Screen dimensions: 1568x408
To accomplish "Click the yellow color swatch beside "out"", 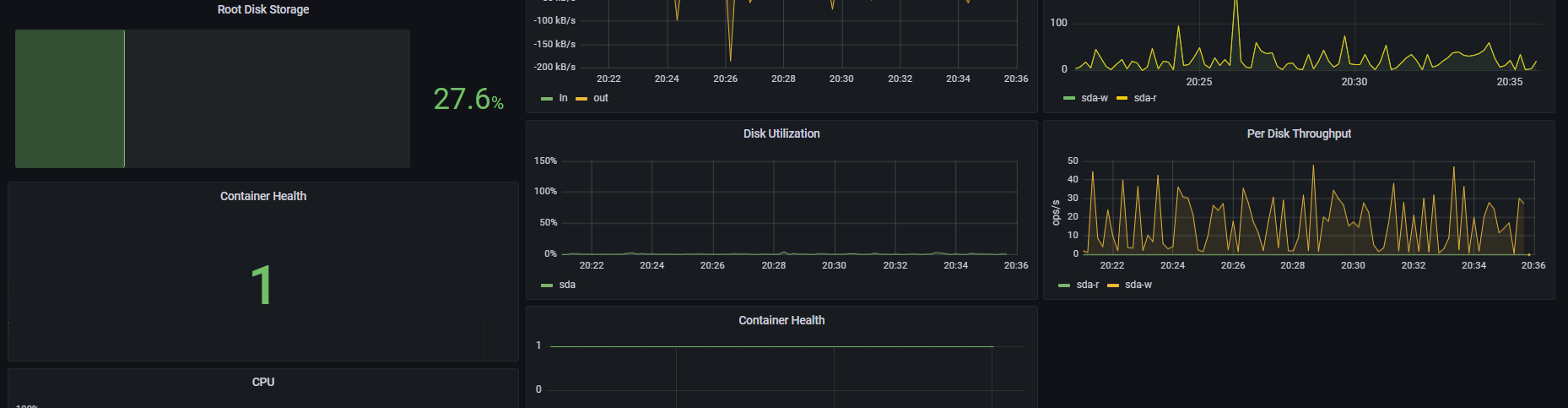I will (x=581, y=99).
